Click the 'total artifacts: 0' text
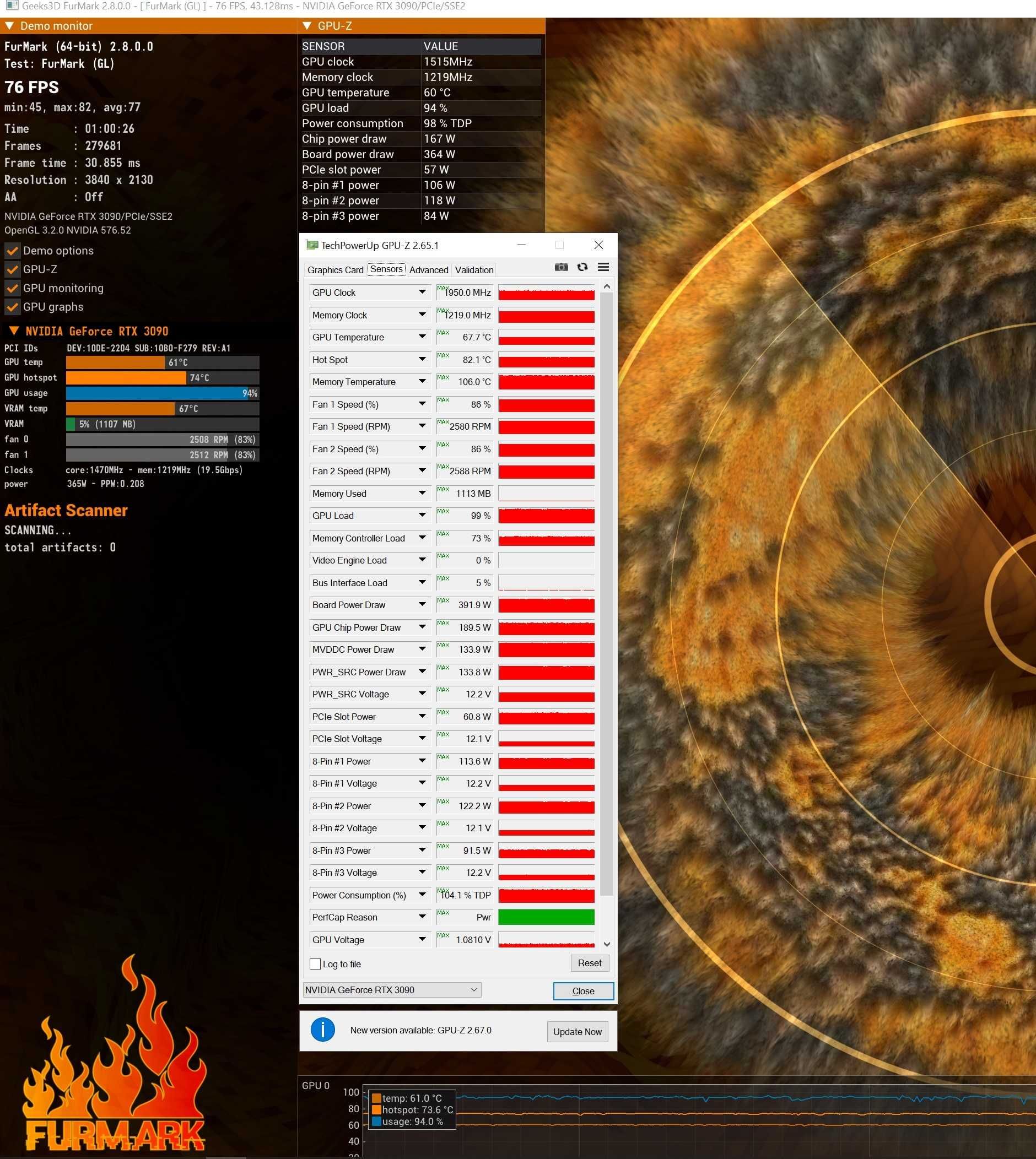 pyautogui.click(x=60, y=548)
